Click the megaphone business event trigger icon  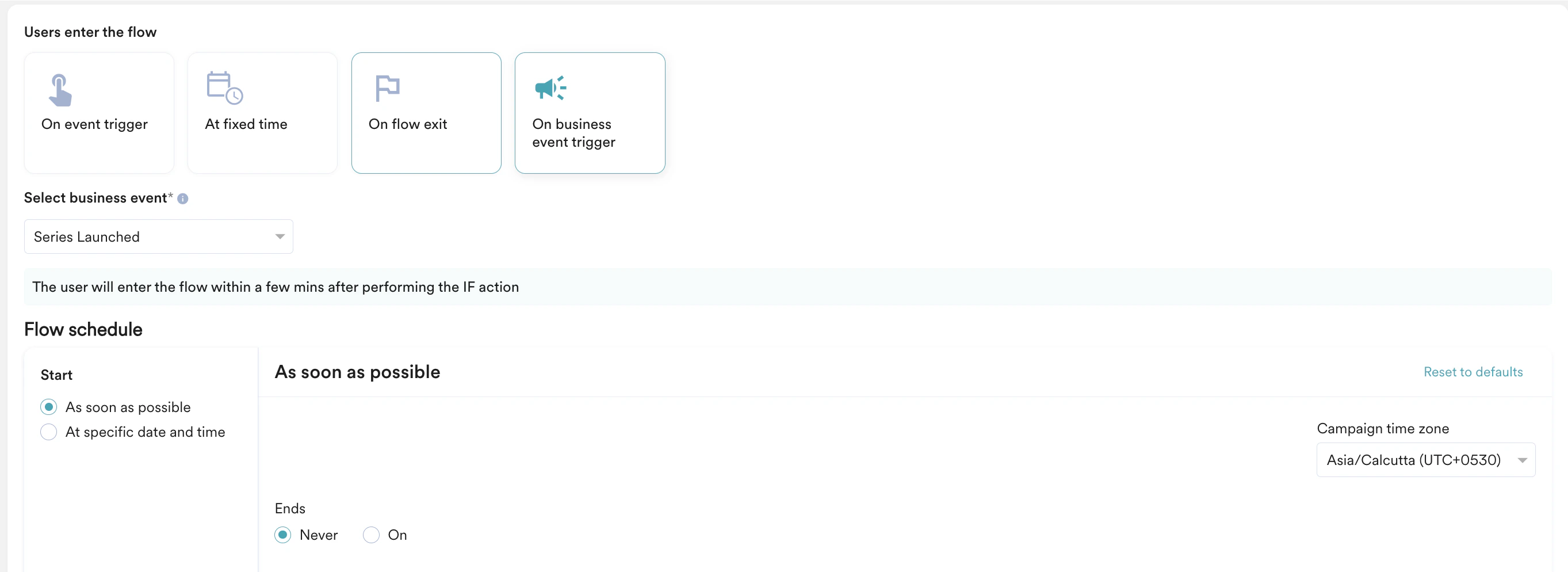[550, 88]
